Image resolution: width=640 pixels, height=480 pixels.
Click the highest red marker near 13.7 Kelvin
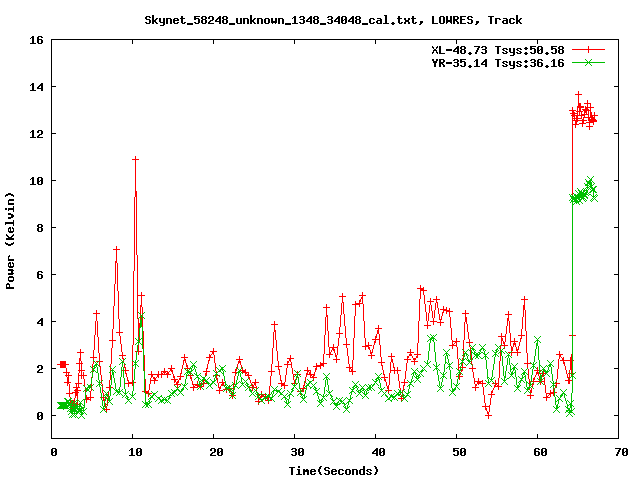click(x=578, y=95)
